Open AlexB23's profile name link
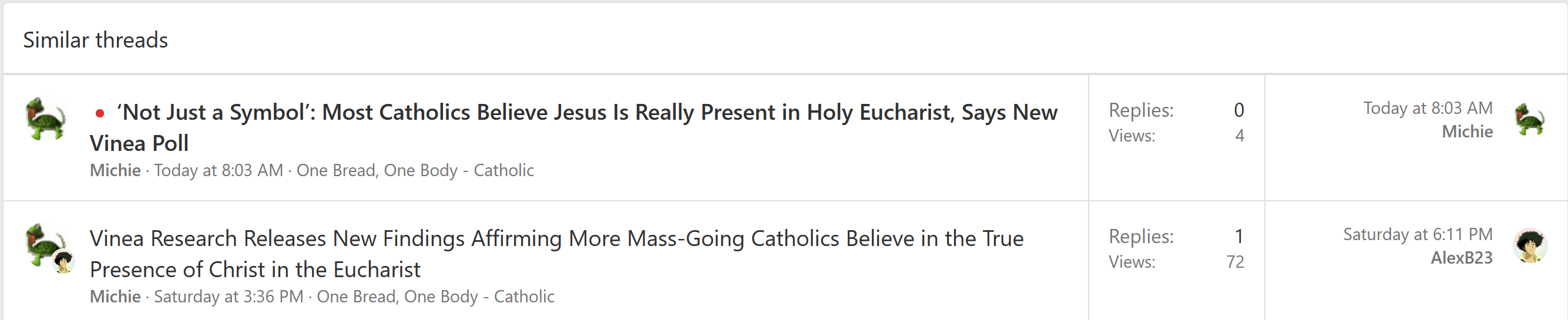Screen dimensions: 1568x320 point(1461,258)
